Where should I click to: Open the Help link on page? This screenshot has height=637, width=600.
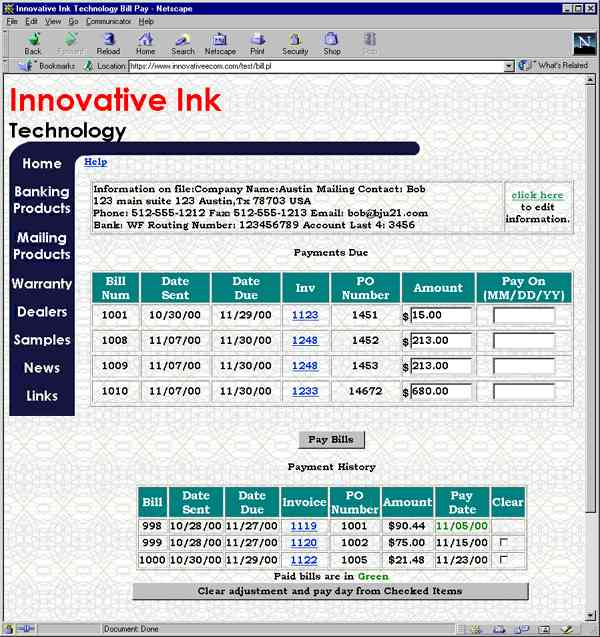coord(95,162)
